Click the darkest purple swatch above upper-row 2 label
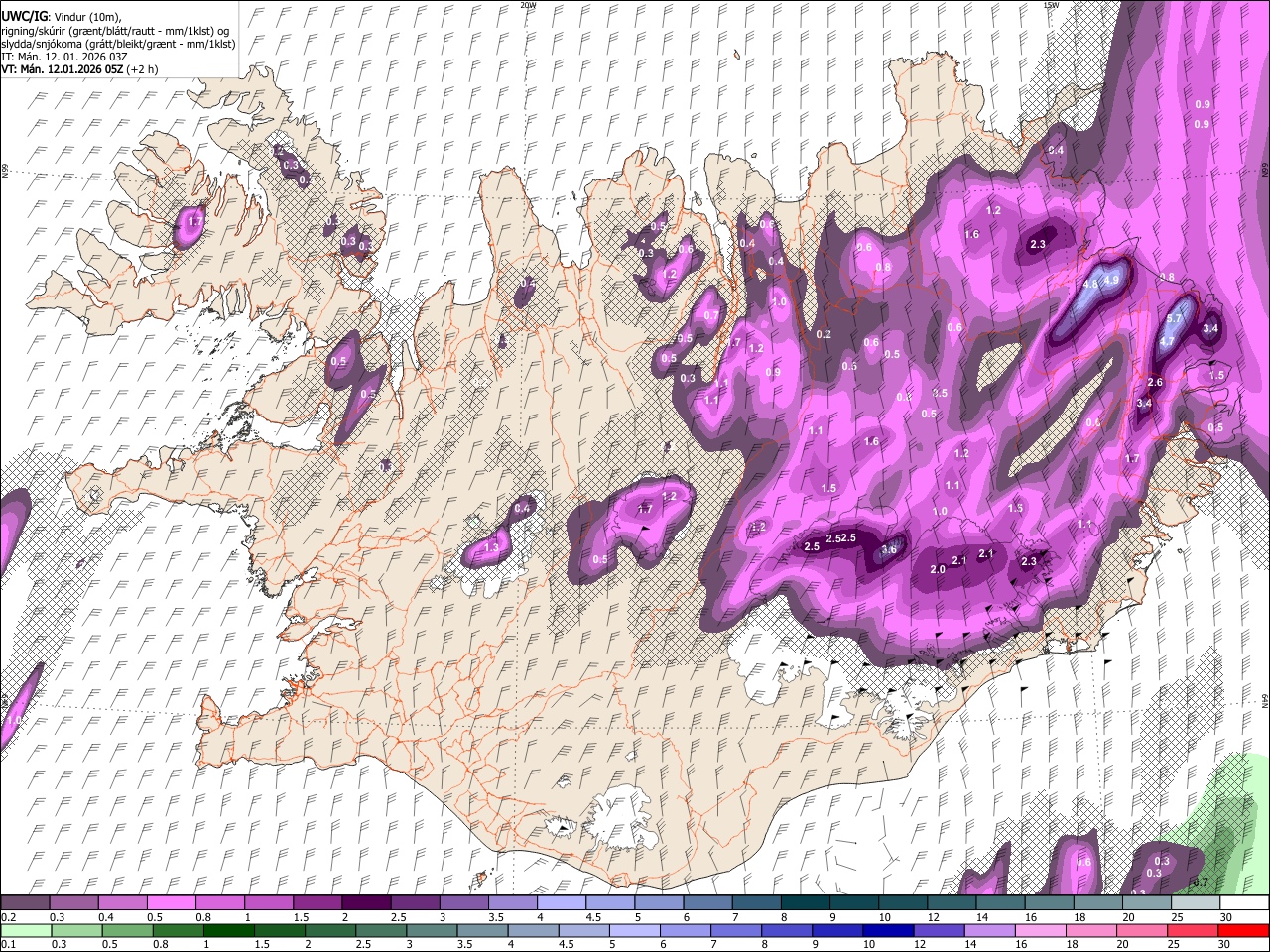 [x=366, y=903]
